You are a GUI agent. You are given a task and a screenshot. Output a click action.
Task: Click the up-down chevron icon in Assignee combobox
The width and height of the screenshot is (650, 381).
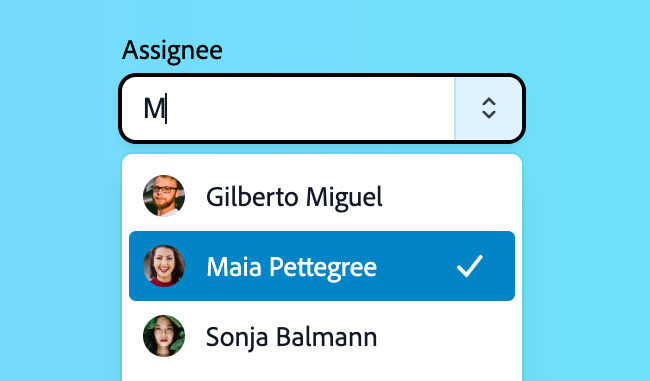pos(489,108)
